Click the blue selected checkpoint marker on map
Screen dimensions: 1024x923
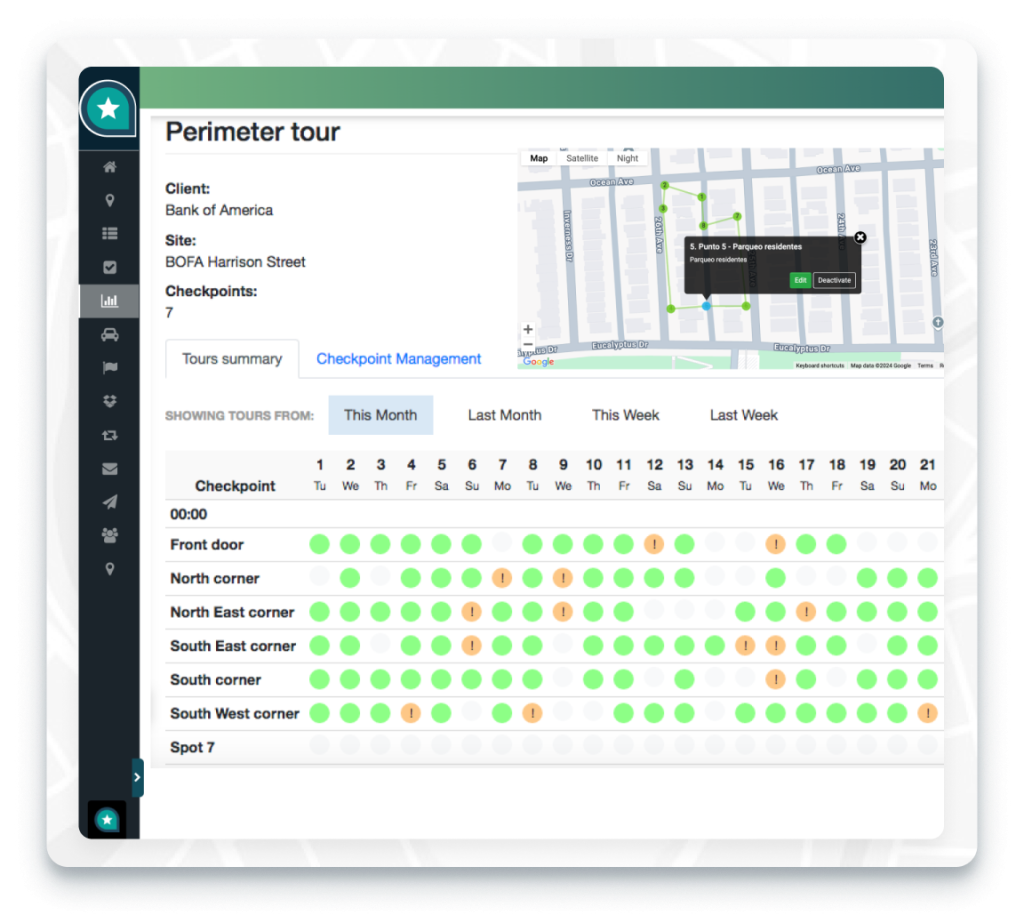[x=706, y=306]
